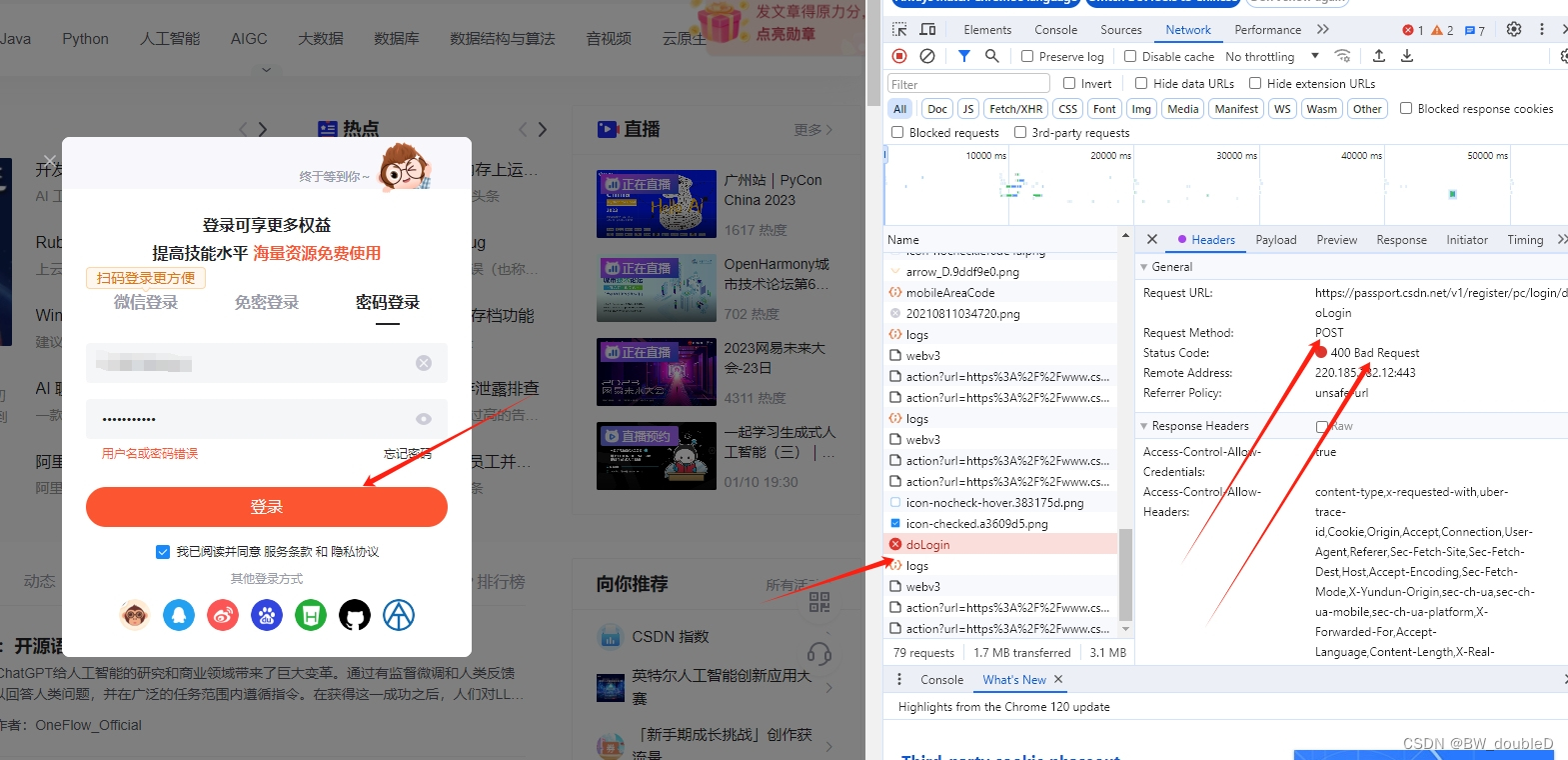Open the Payload tab

click(x=1276, y=240)
